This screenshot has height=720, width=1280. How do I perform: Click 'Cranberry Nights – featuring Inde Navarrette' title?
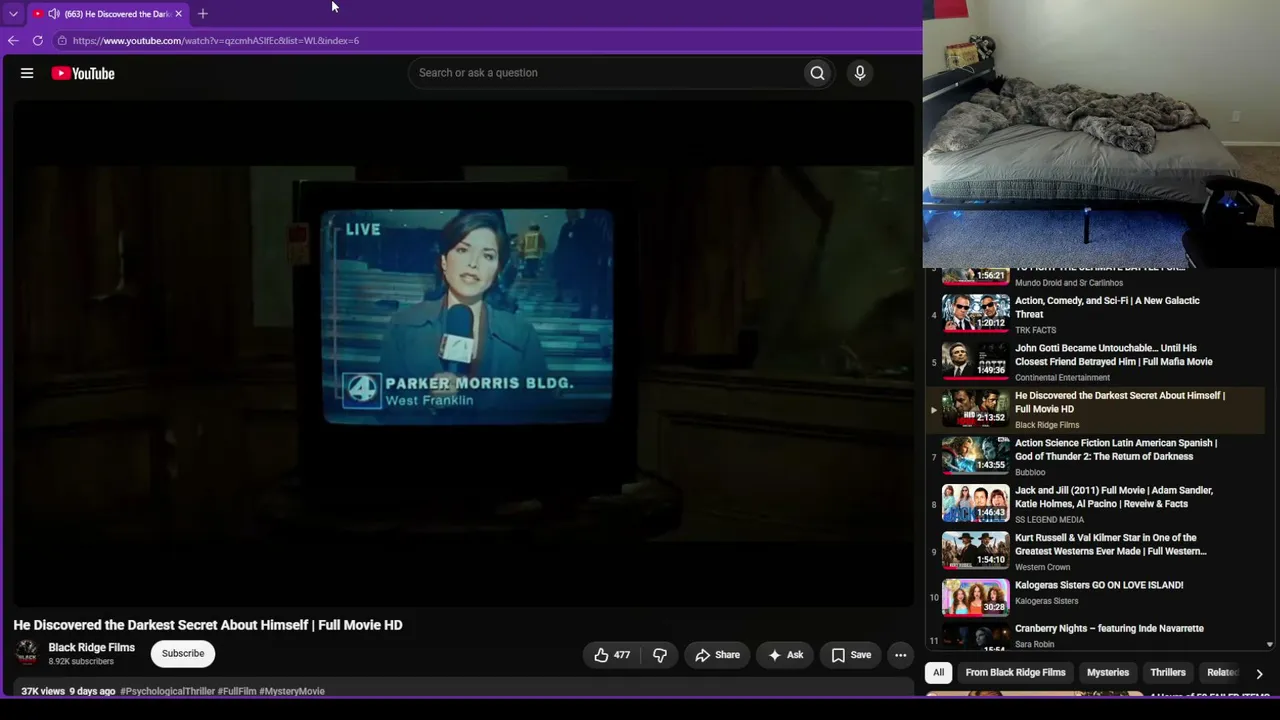(x=1109, y=629)
